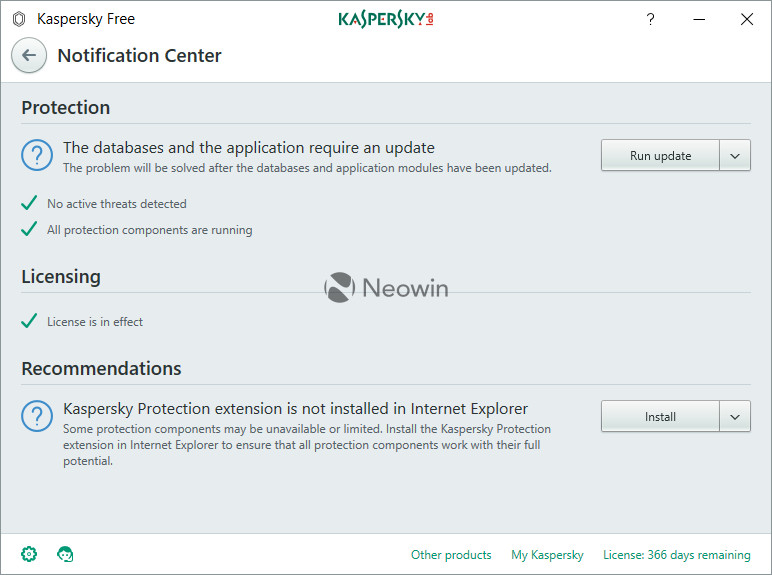Expand the Run update dropdown arrow

735,156
